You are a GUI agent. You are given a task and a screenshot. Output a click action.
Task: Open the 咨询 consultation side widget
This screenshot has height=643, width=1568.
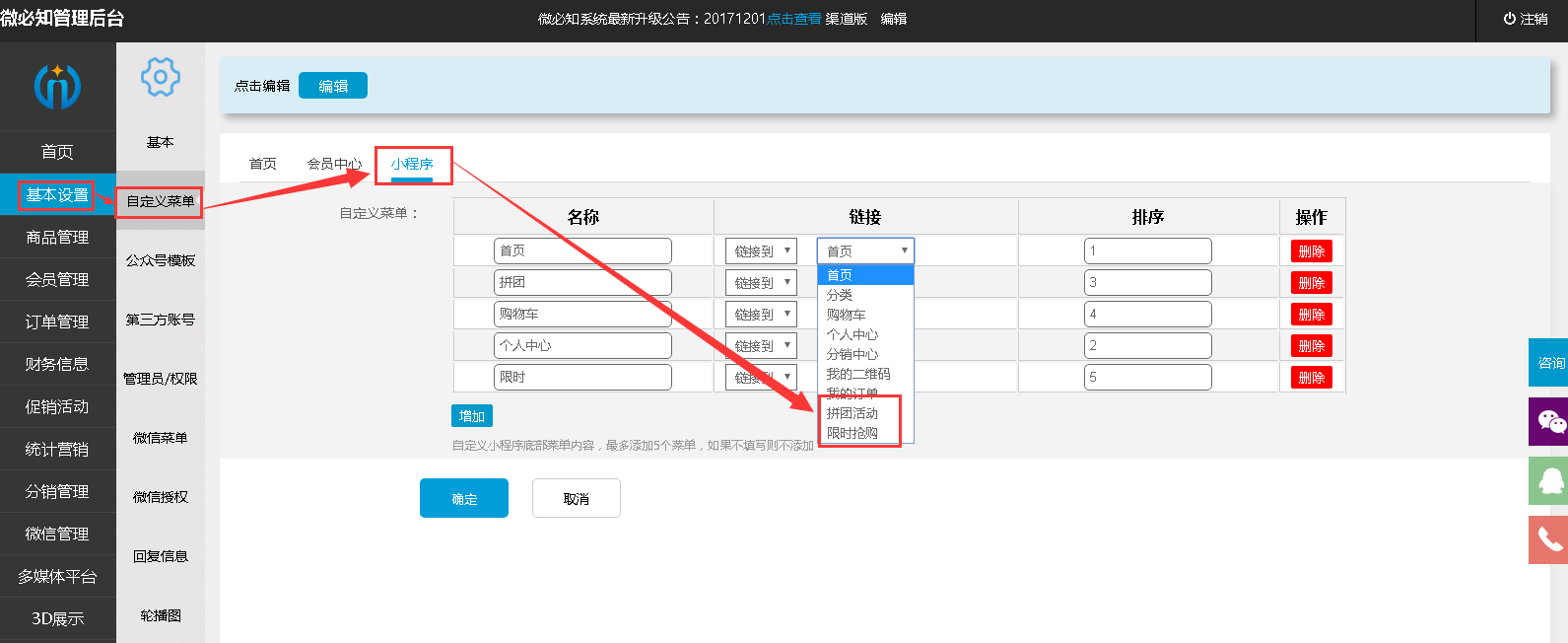click(x=1549, y=363)
